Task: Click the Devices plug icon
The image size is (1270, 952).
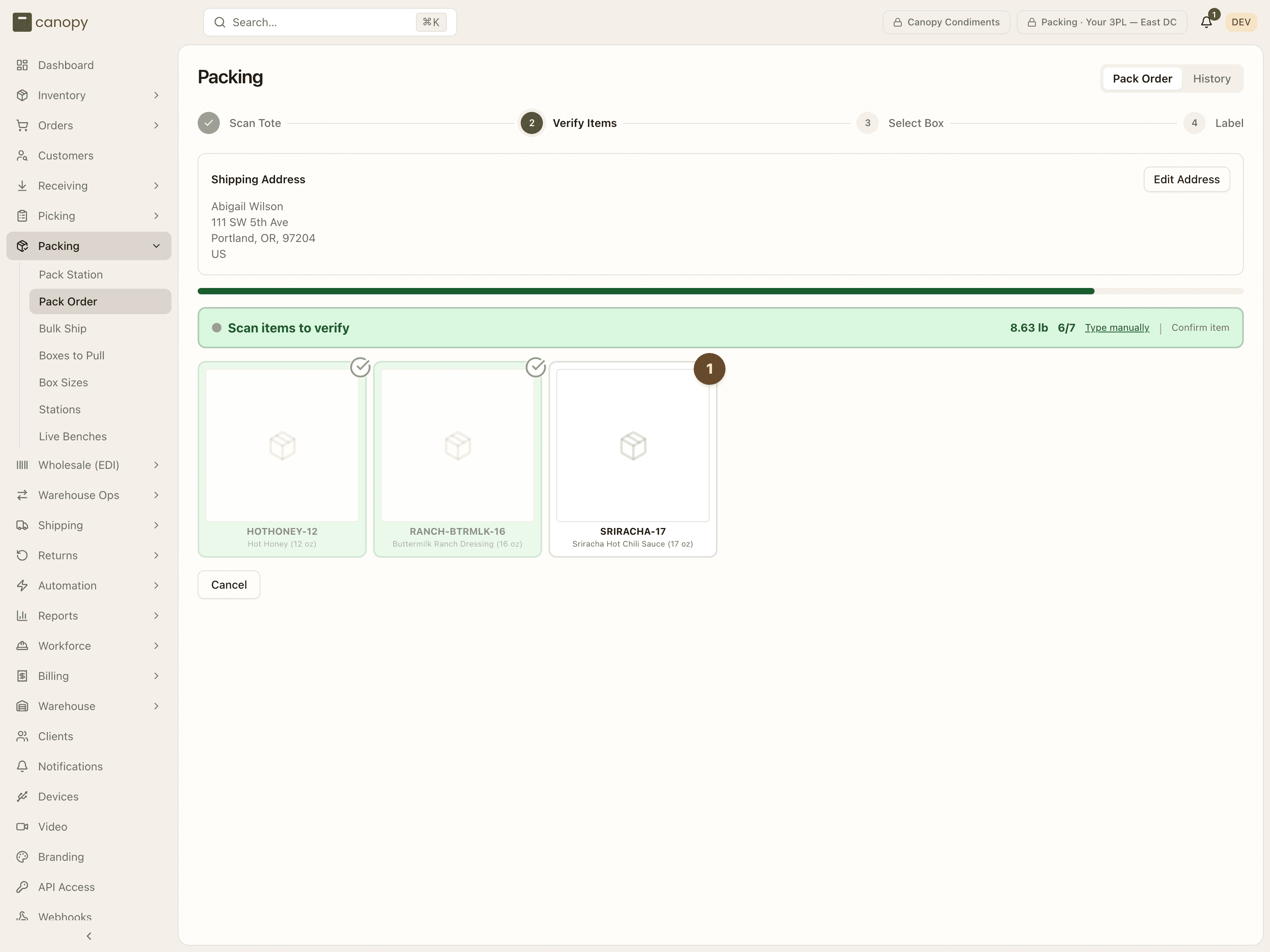Action: pos(22,797)
